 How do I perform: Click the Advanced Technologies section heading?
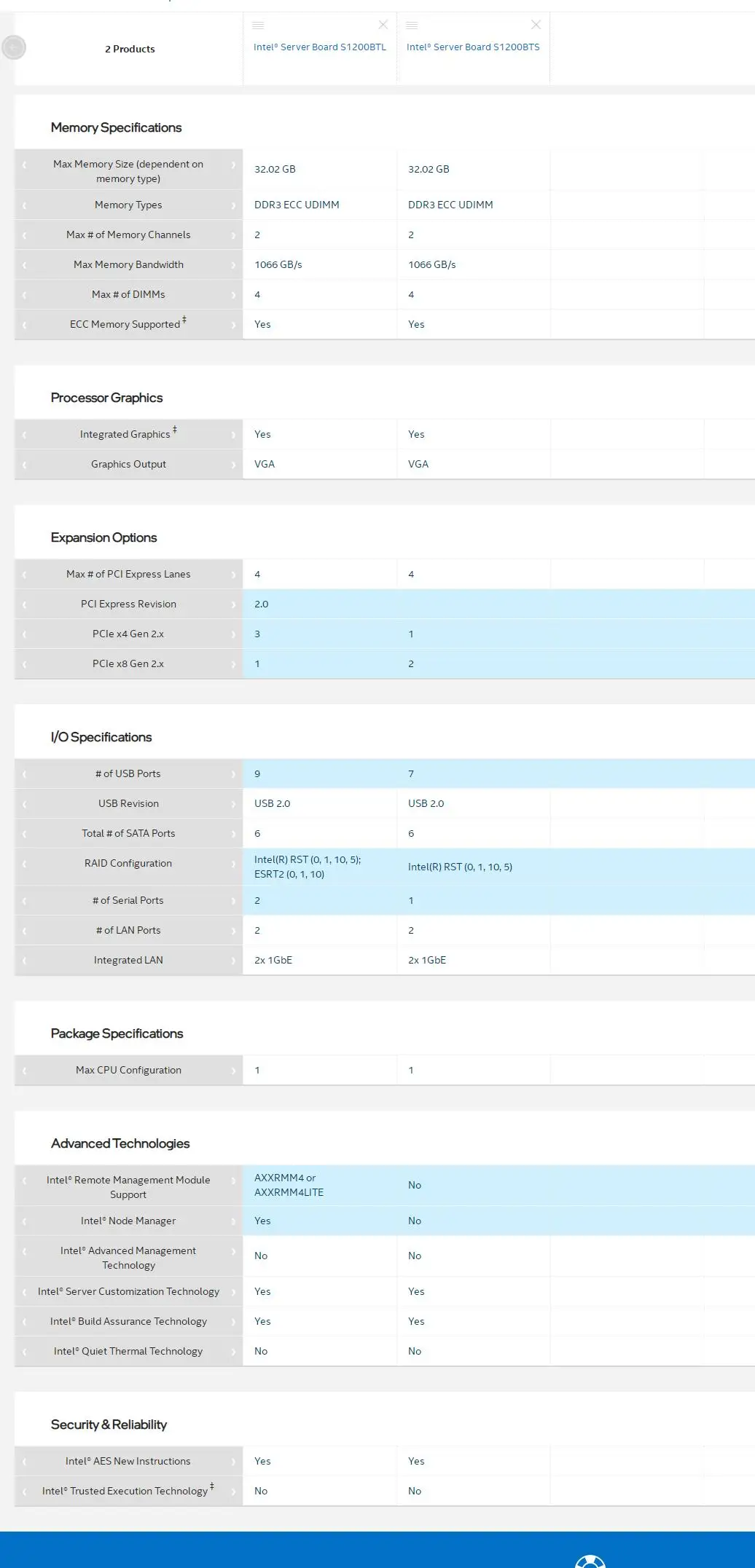(120, 1143)
